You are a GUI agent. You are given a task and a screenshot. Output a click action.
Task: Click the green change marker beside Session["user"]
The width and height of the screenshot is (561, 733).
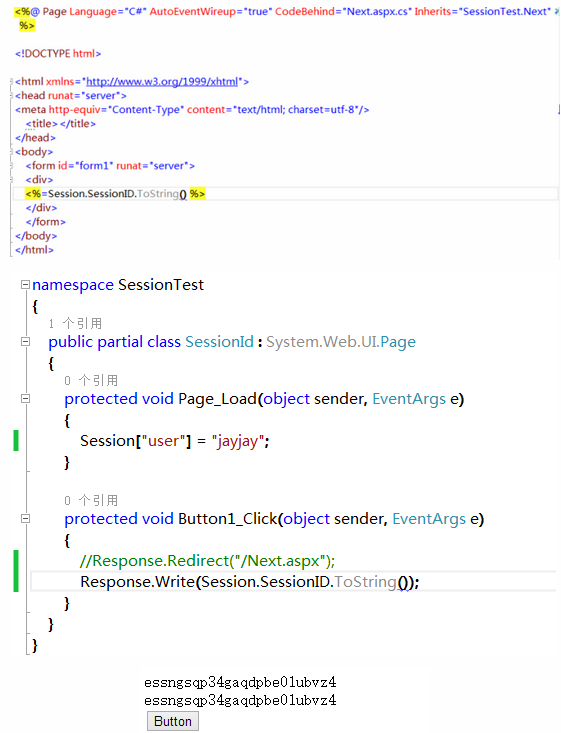tap(16, 440)
